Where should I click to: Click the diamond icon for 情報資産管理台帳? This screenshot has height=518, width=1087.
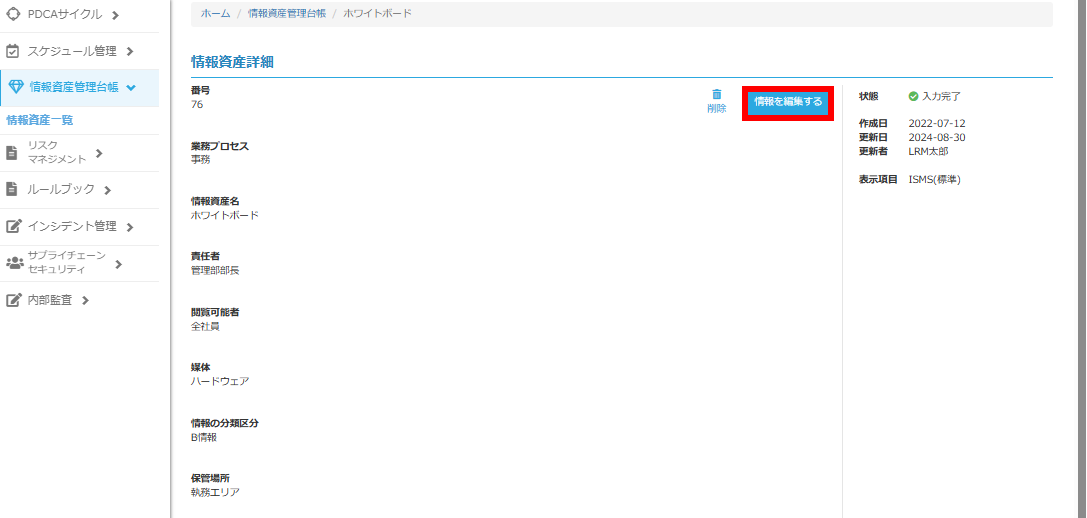(x=15, y=88)
